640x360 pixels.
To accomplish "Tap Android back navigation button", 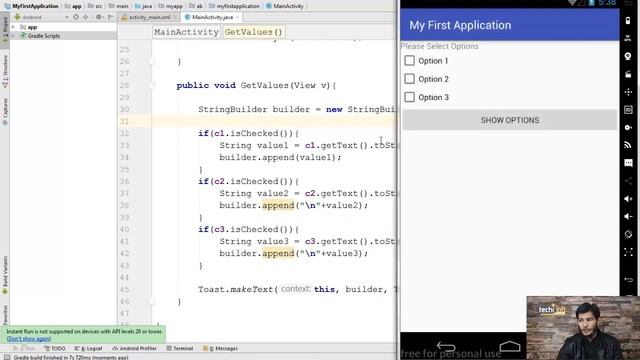I will click(446, 347).
